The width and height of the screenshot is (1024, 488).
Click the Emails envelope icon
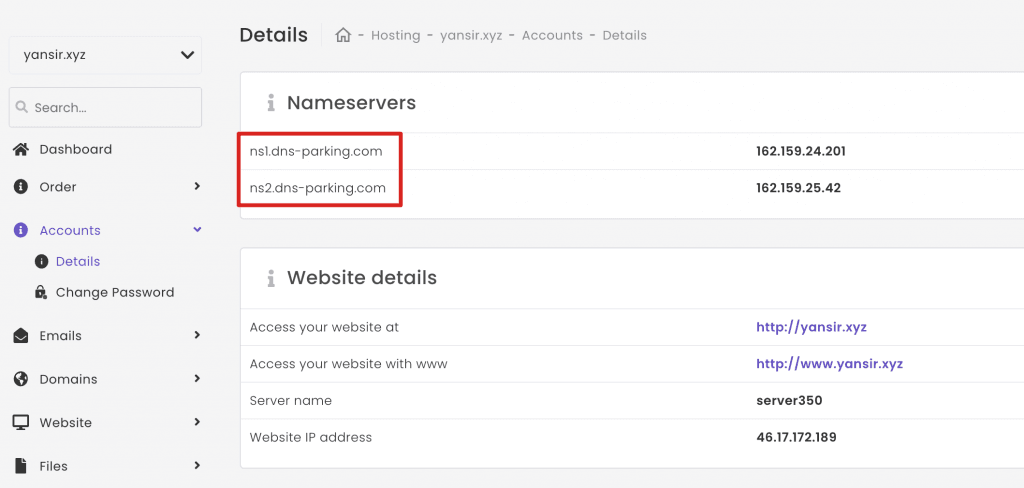click(x=21, y=336)
